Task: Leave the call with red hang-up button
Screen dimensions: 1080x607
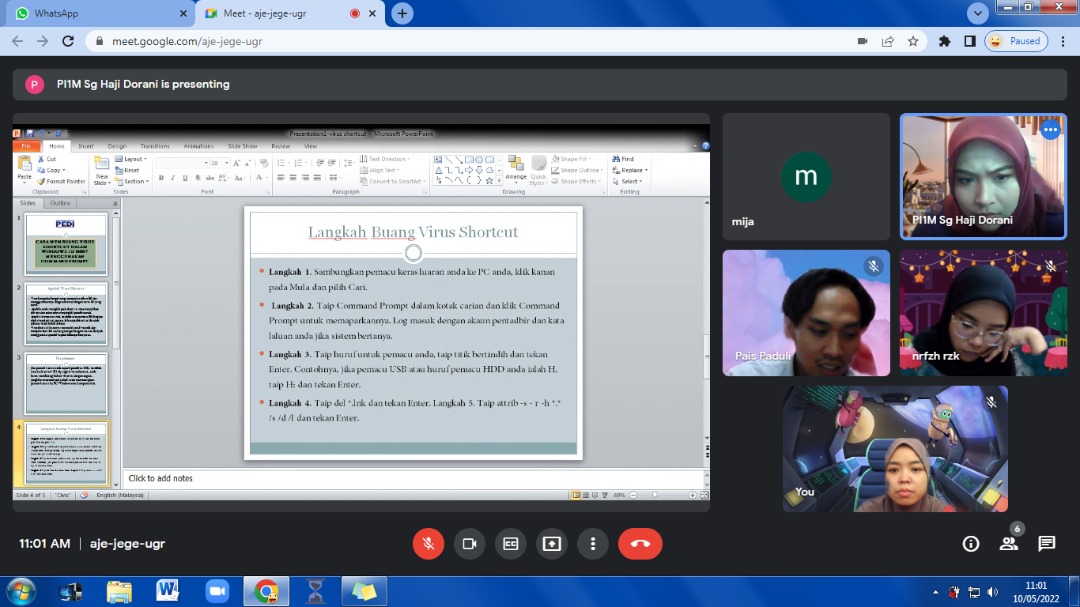Action: 640,544
